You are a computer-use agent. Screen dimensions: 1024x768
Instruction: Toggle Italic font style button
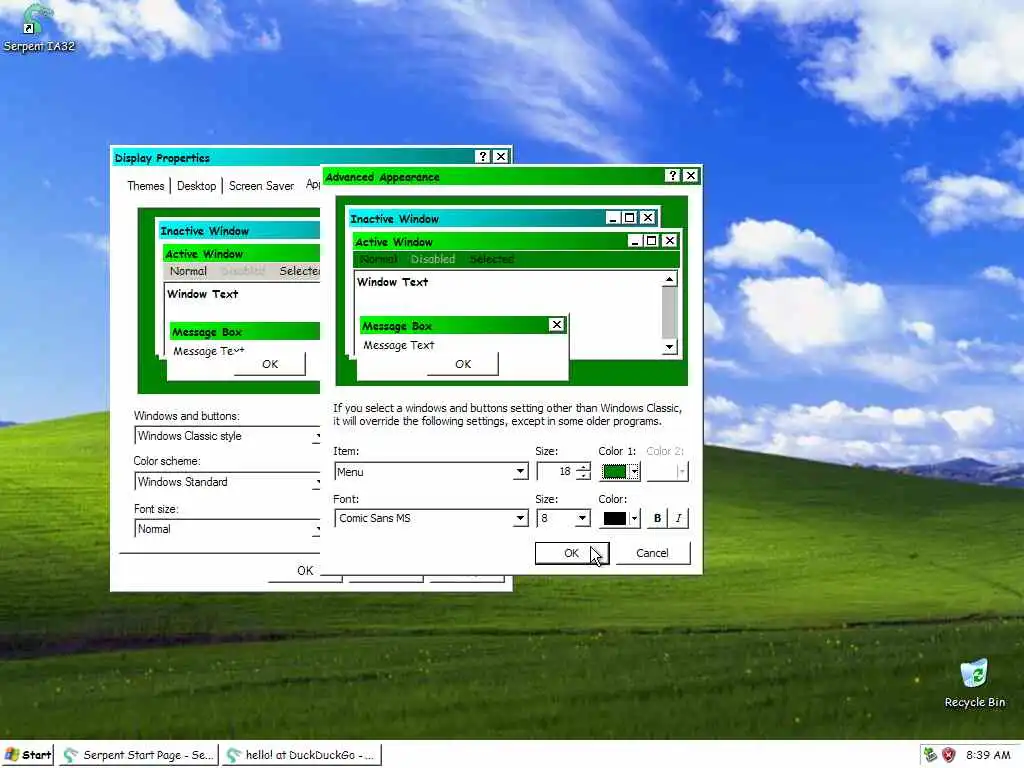679,519
